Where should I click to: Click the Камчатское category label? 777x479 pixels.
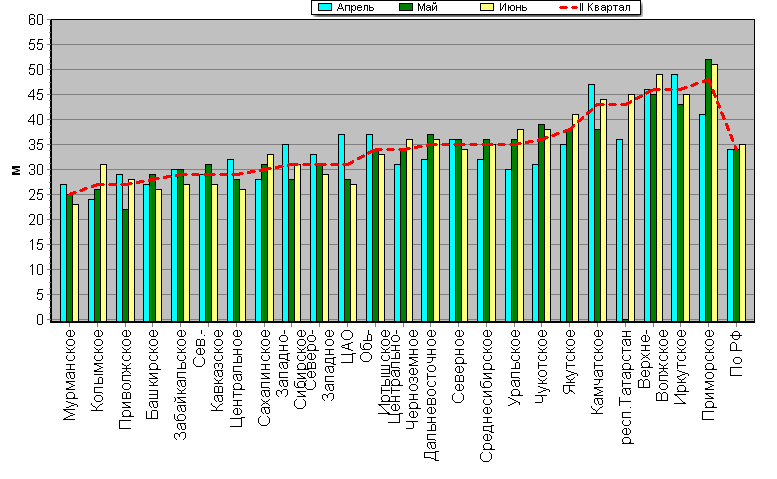tap(598, 372)
